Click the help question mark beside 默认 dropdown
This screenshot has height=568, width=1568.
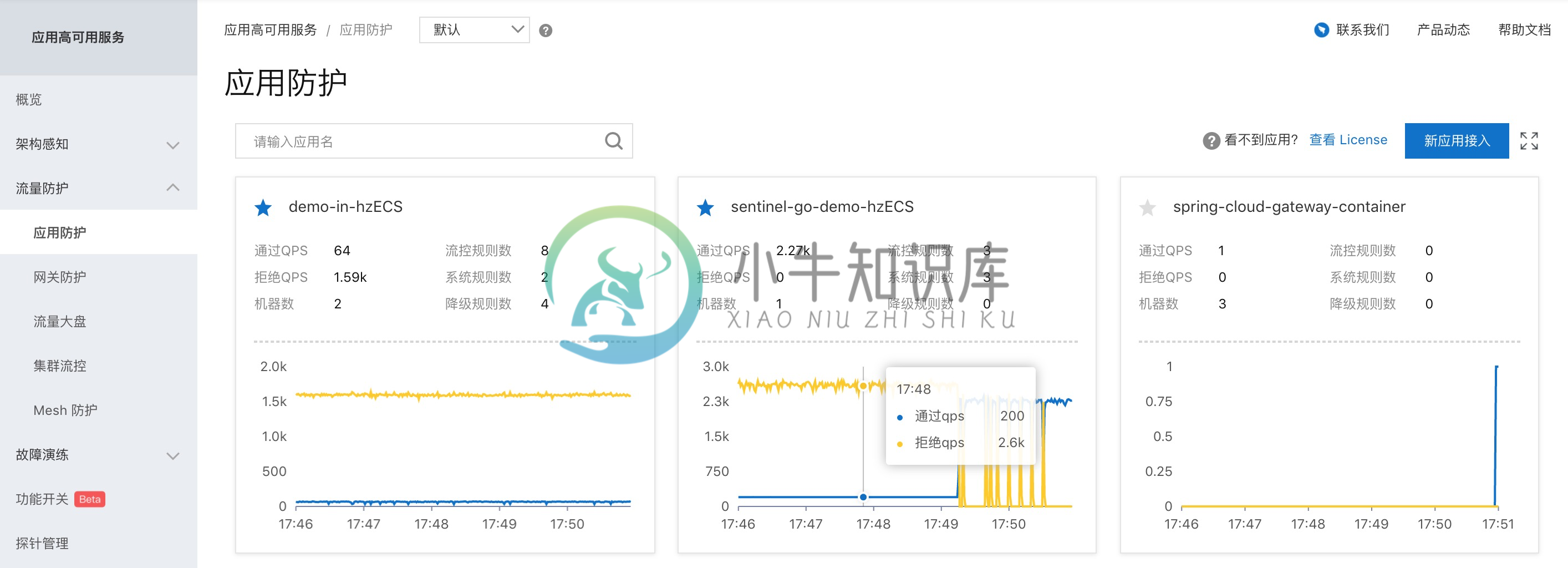546,31
